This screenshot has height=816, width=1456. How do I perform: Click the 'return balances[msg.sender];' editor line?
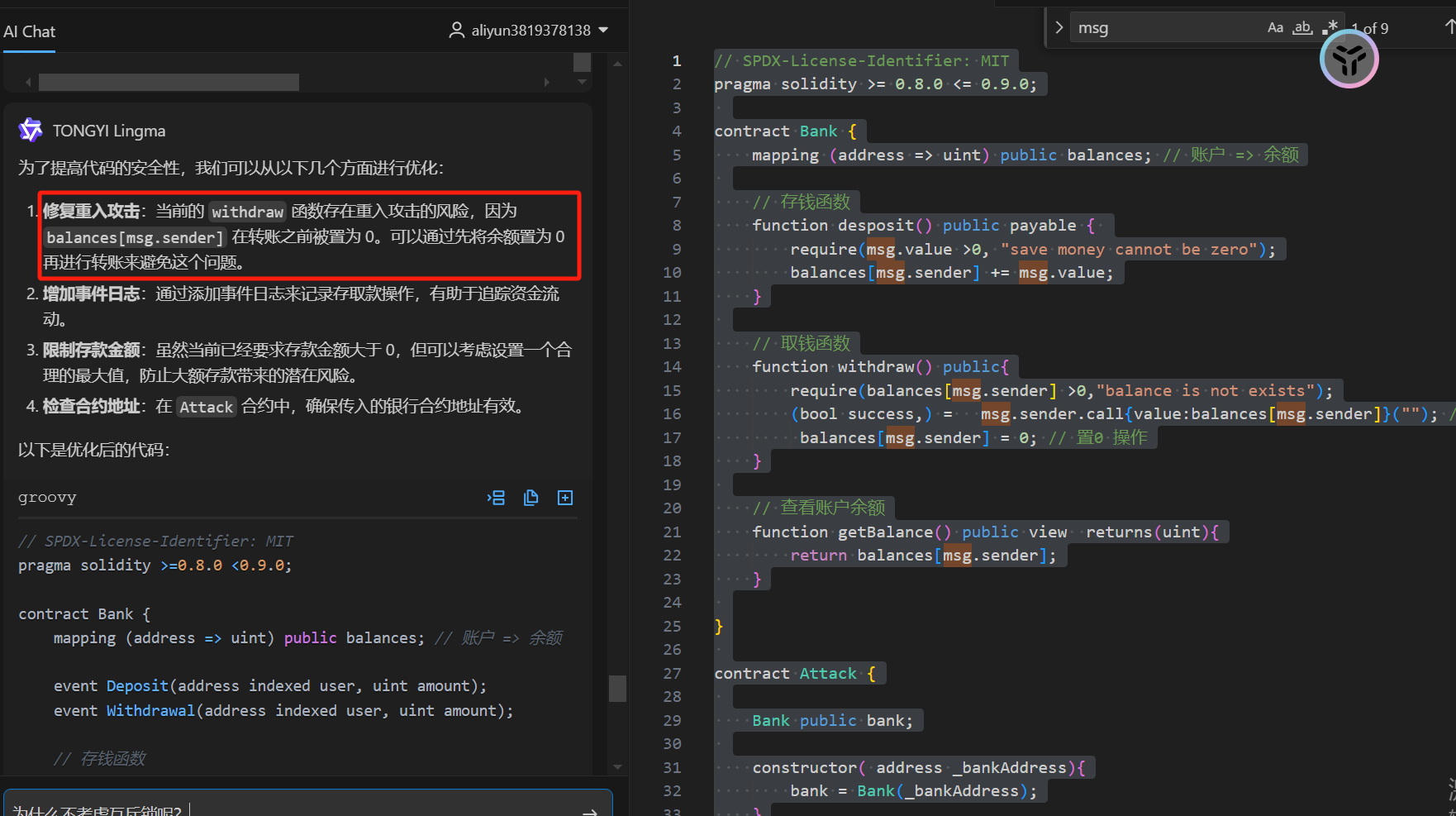pyautogui.click(x=923, y=555)
